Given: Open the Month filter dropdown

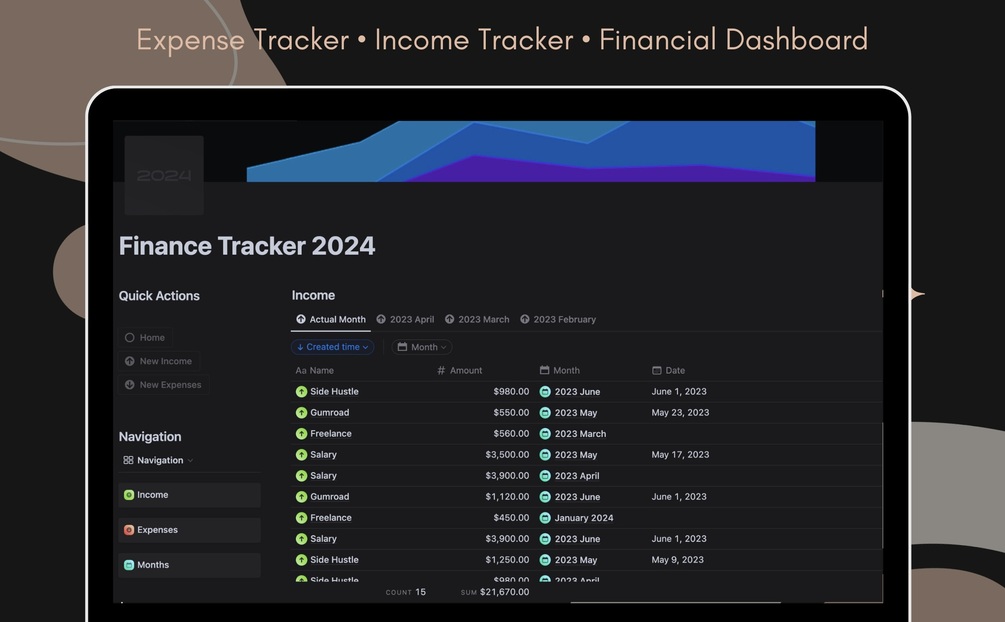Looking at the screenshot, I should coord(422,347).
